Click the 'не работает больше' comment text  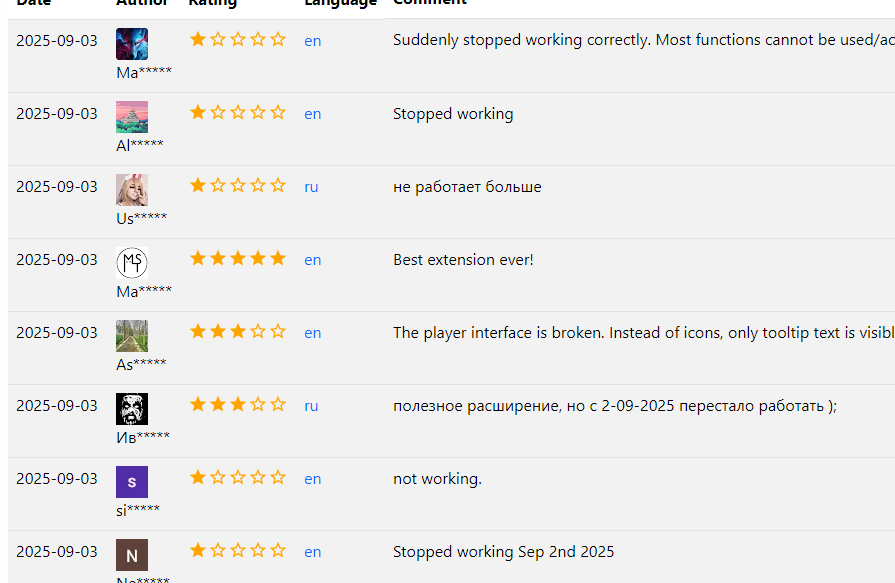click(467, 187)
